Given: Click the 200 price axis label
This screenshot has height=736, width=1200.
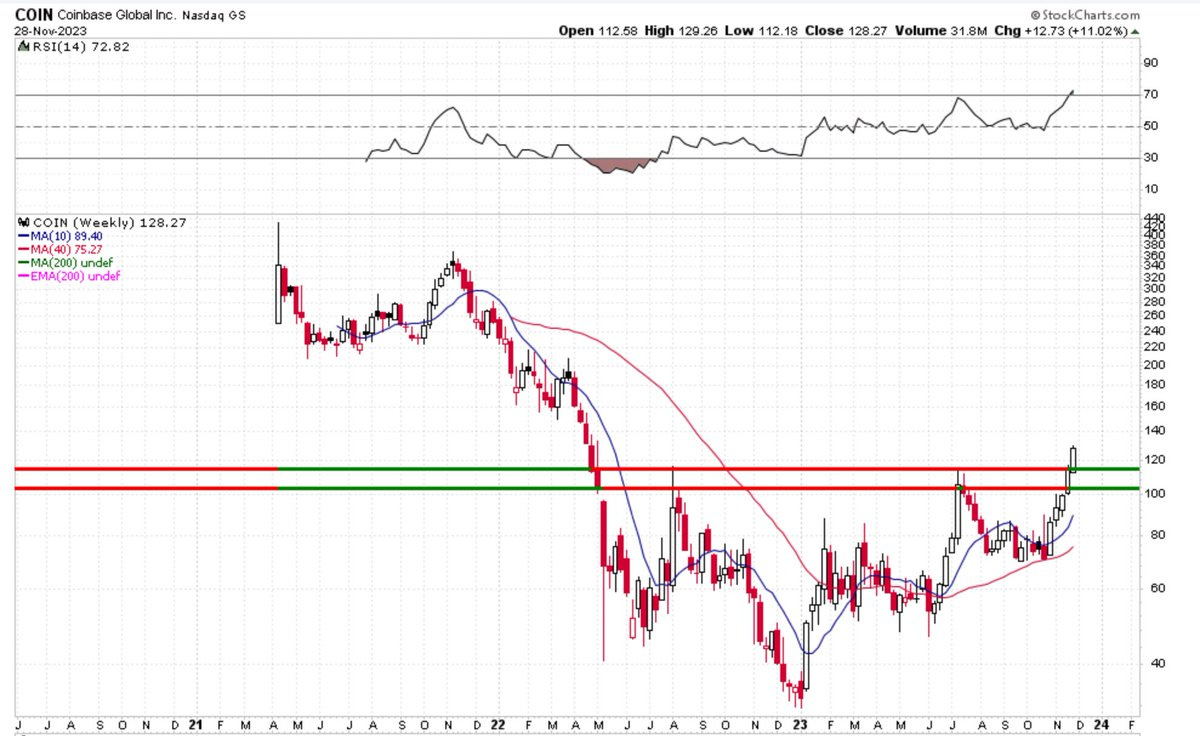Looking at the screenshot, I should 1154,365.
